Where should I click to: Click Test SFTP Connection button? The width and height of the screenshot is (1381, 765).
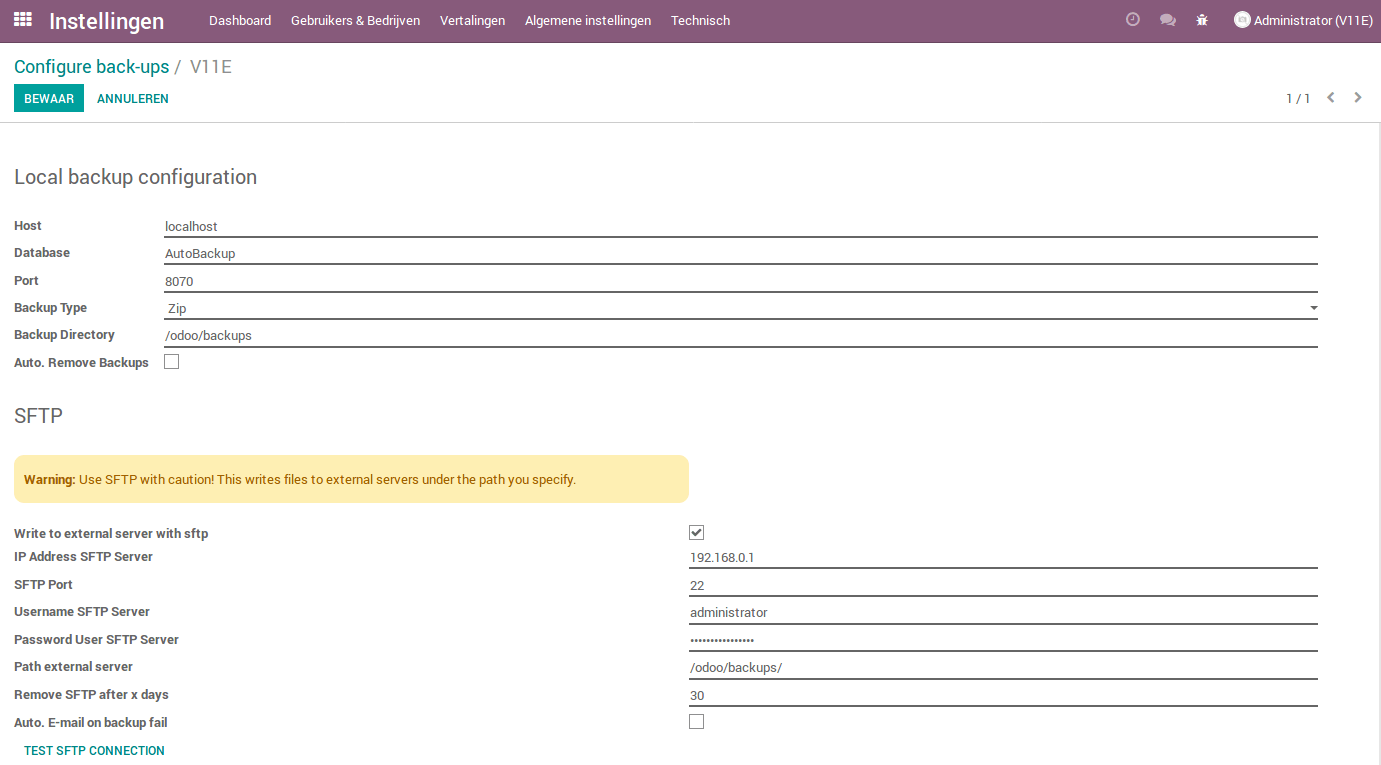tap(94, 750)
